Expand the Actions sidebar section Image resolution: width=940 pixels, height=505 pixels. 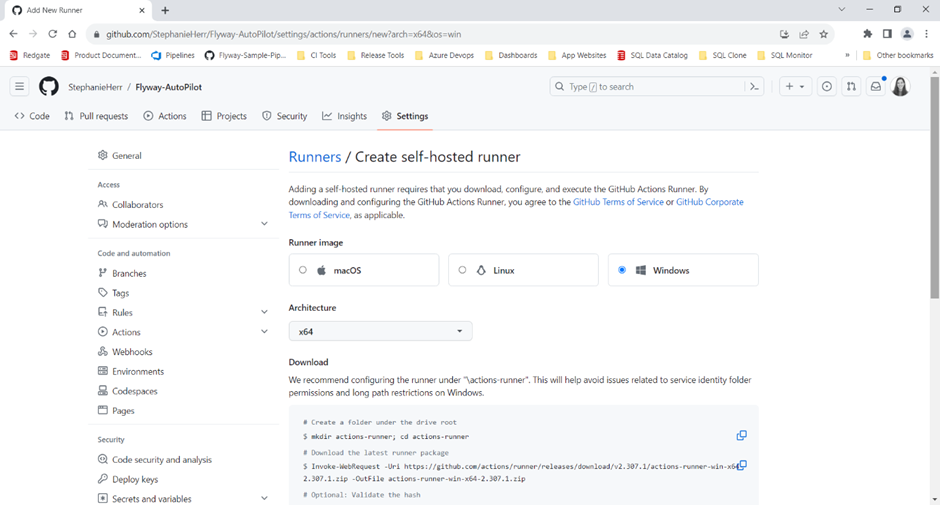coord(264,332)
